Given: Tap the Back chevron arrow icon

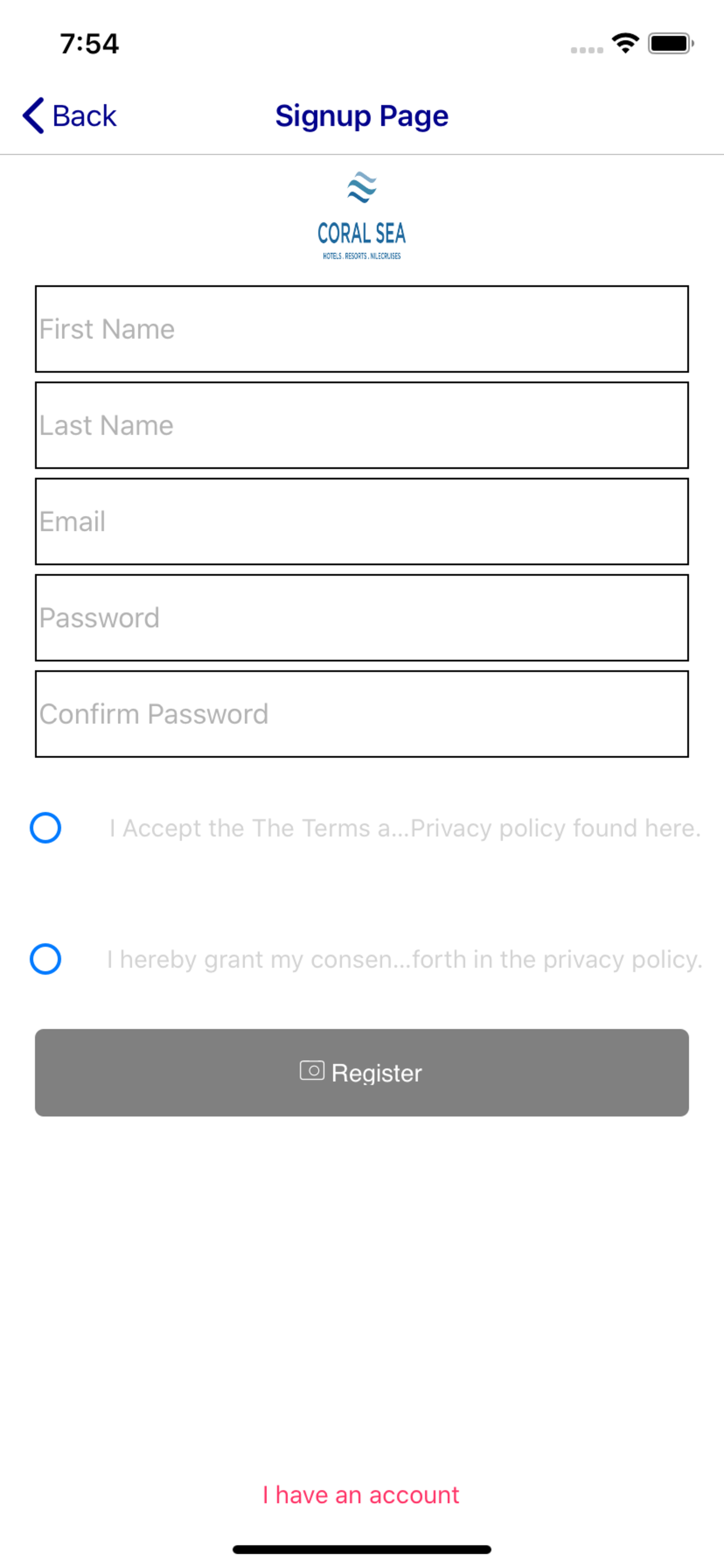Looking at the screenshot, I should coord(33,115).
